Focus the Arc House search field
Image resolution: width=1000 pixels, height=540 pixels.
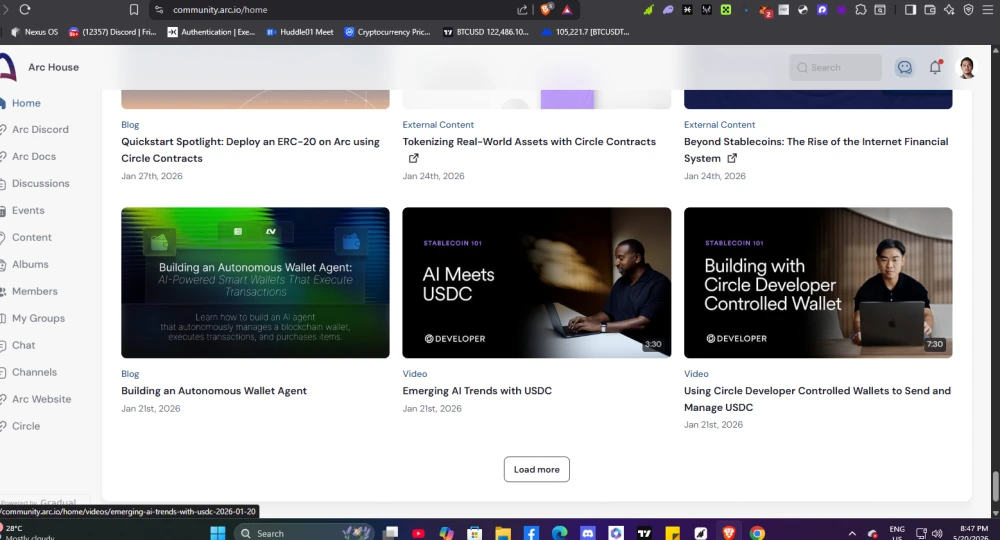click(x=835, y=68)
